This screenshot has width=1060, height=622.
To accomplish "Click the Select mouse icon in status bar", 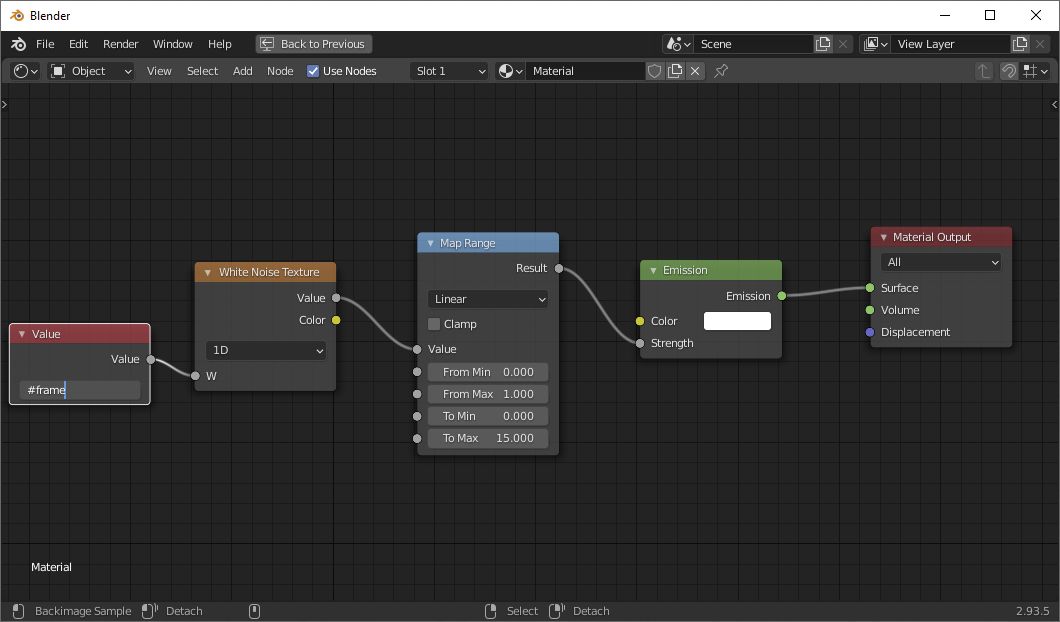I will point(491,611).
